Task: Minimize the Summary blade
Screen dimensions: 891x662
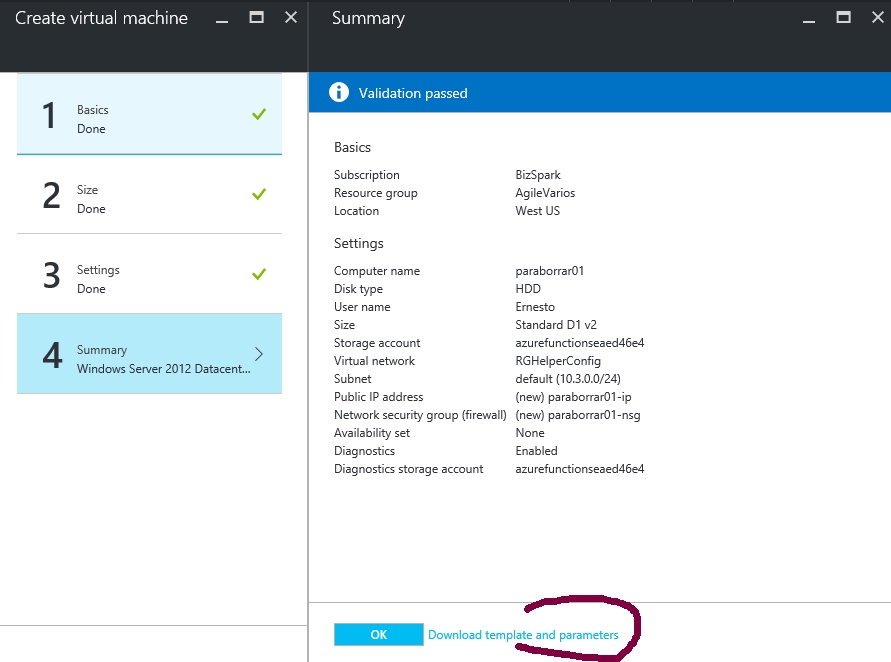Action: click(x=809, y=19)
